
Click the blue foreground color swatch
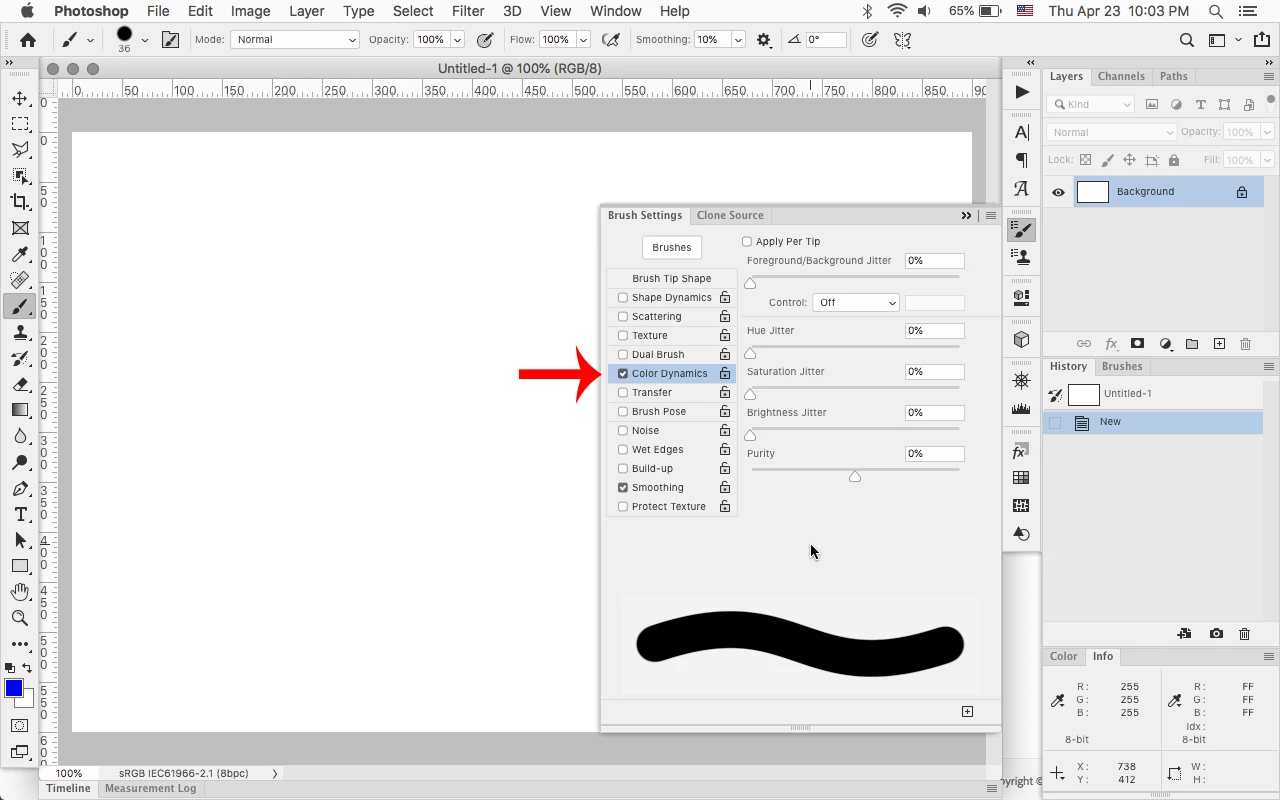point(14,688)
